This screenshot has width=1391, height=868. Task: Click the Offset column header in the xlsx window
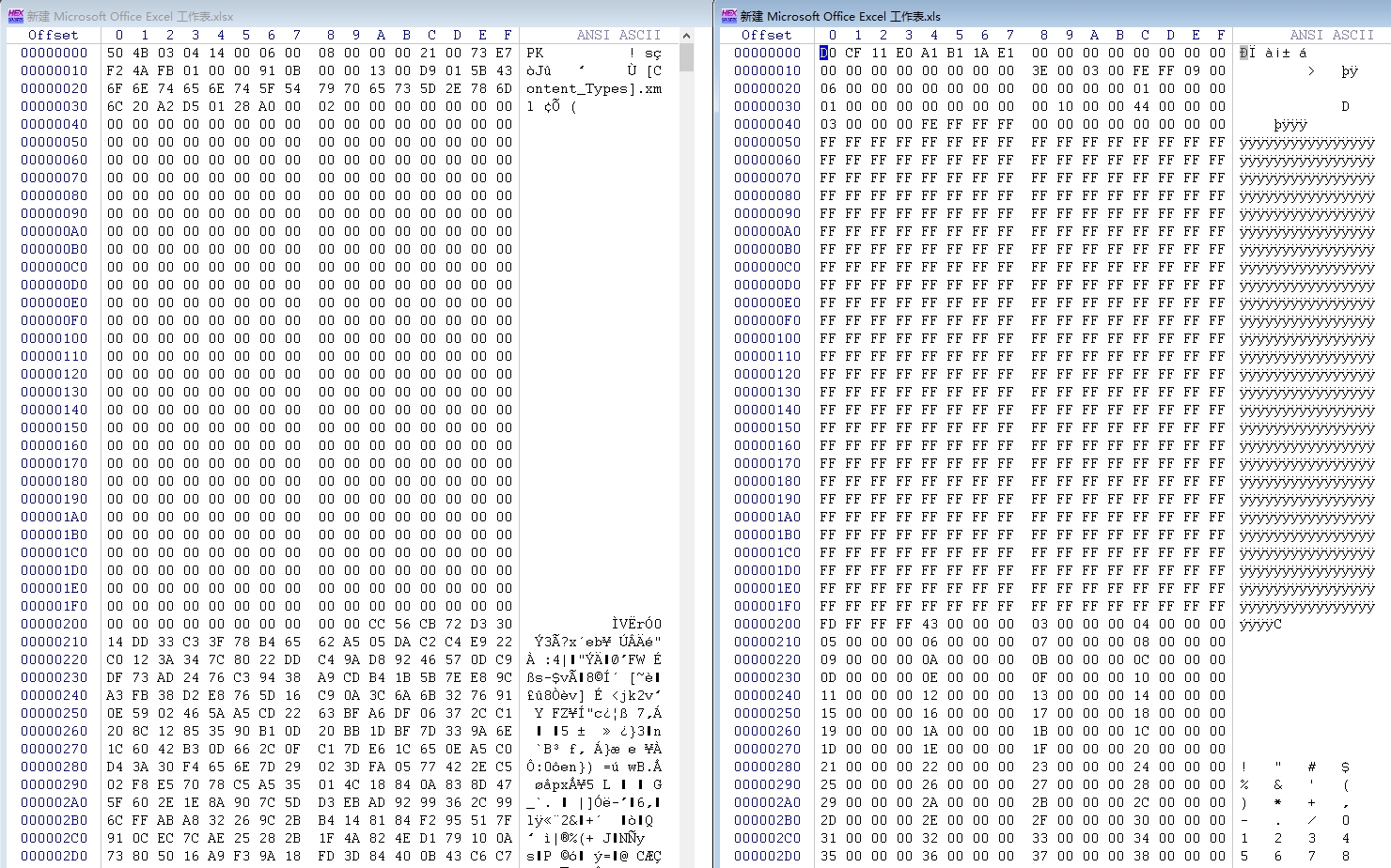(54, 35)
